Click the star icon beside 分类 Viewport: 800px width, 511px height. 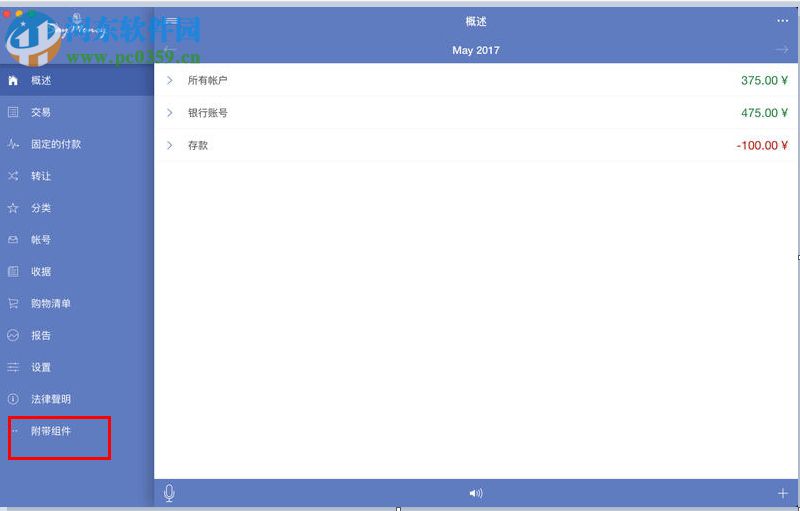tap(13, 208)
